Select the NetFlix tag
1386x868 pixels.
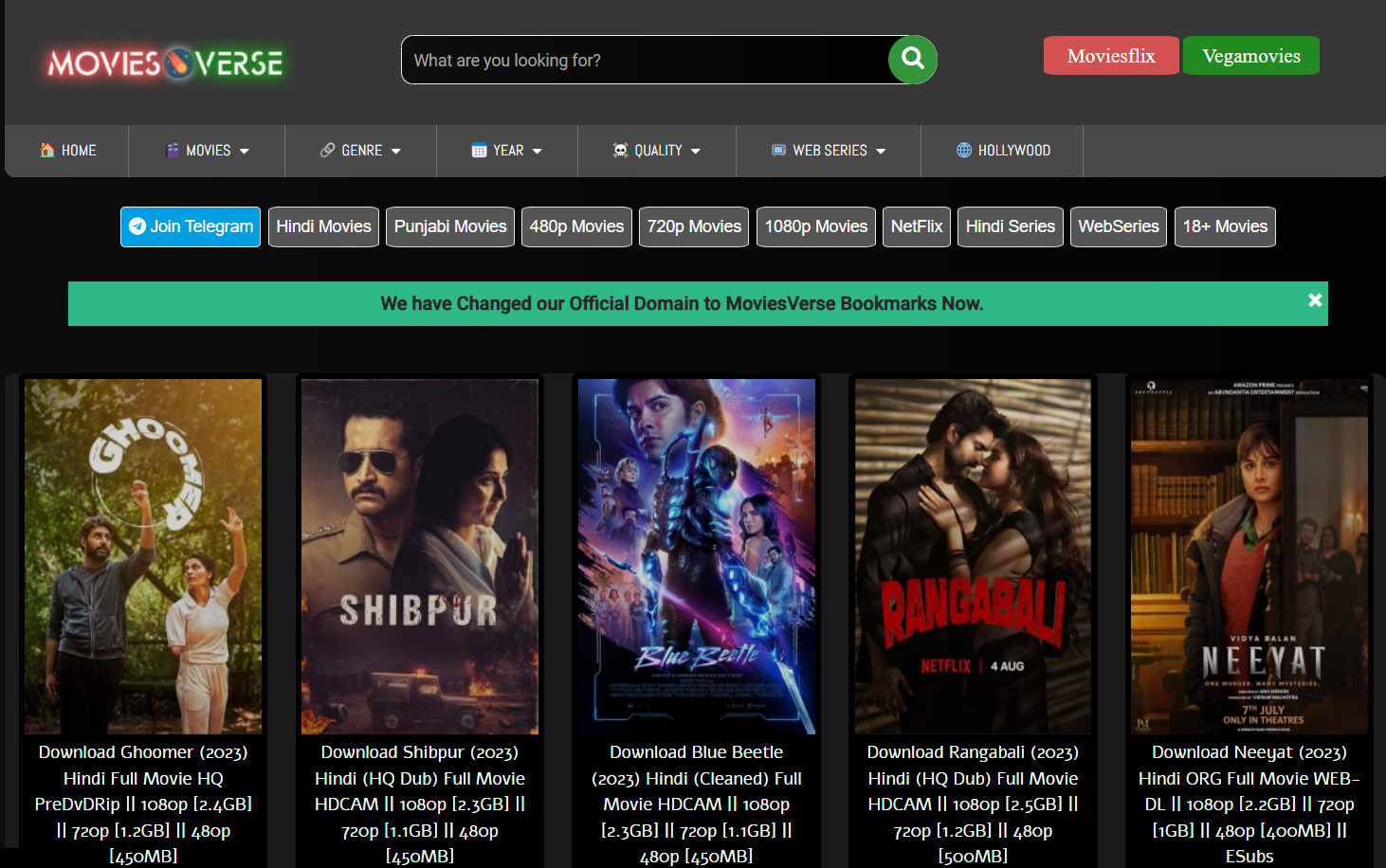point(917,226)
